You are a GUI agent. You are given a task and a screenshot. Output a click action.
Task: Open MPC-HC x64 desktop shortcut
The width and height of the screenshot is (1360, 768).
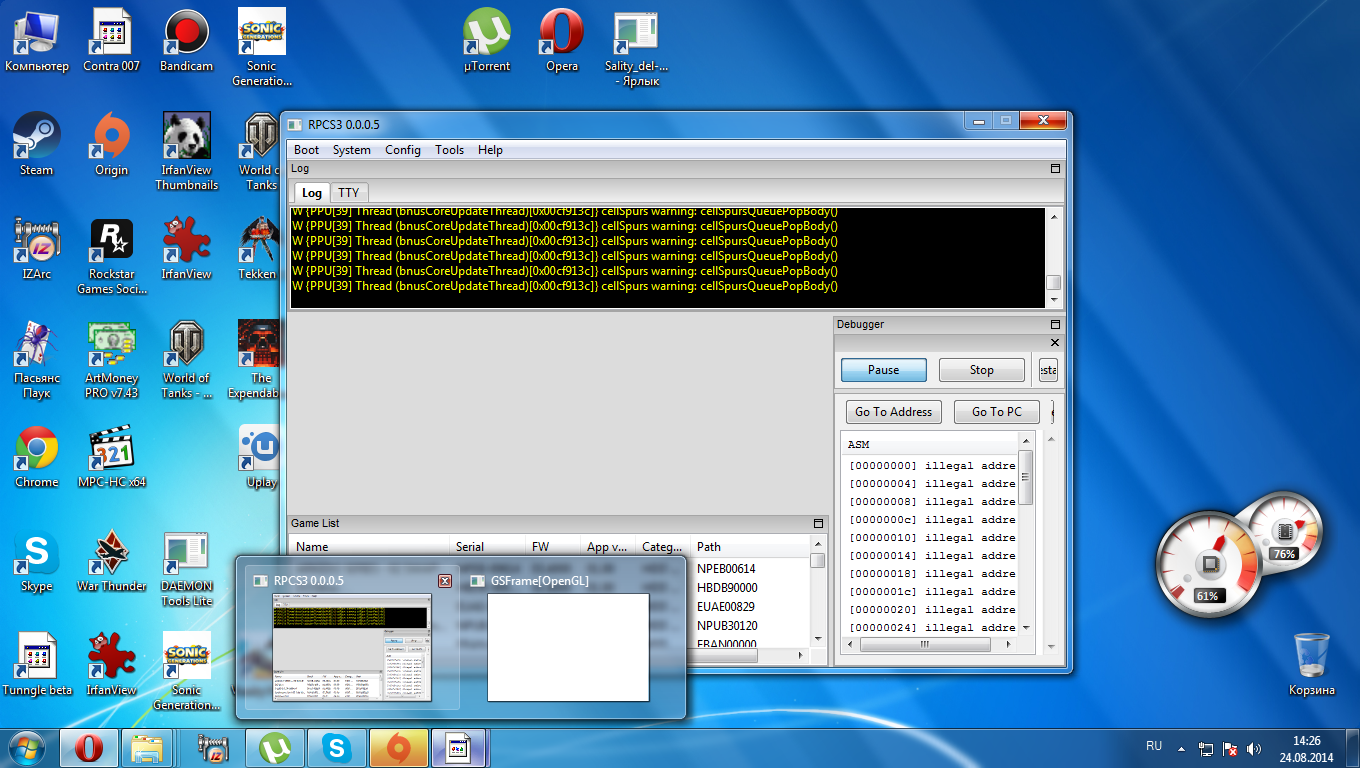112,456
